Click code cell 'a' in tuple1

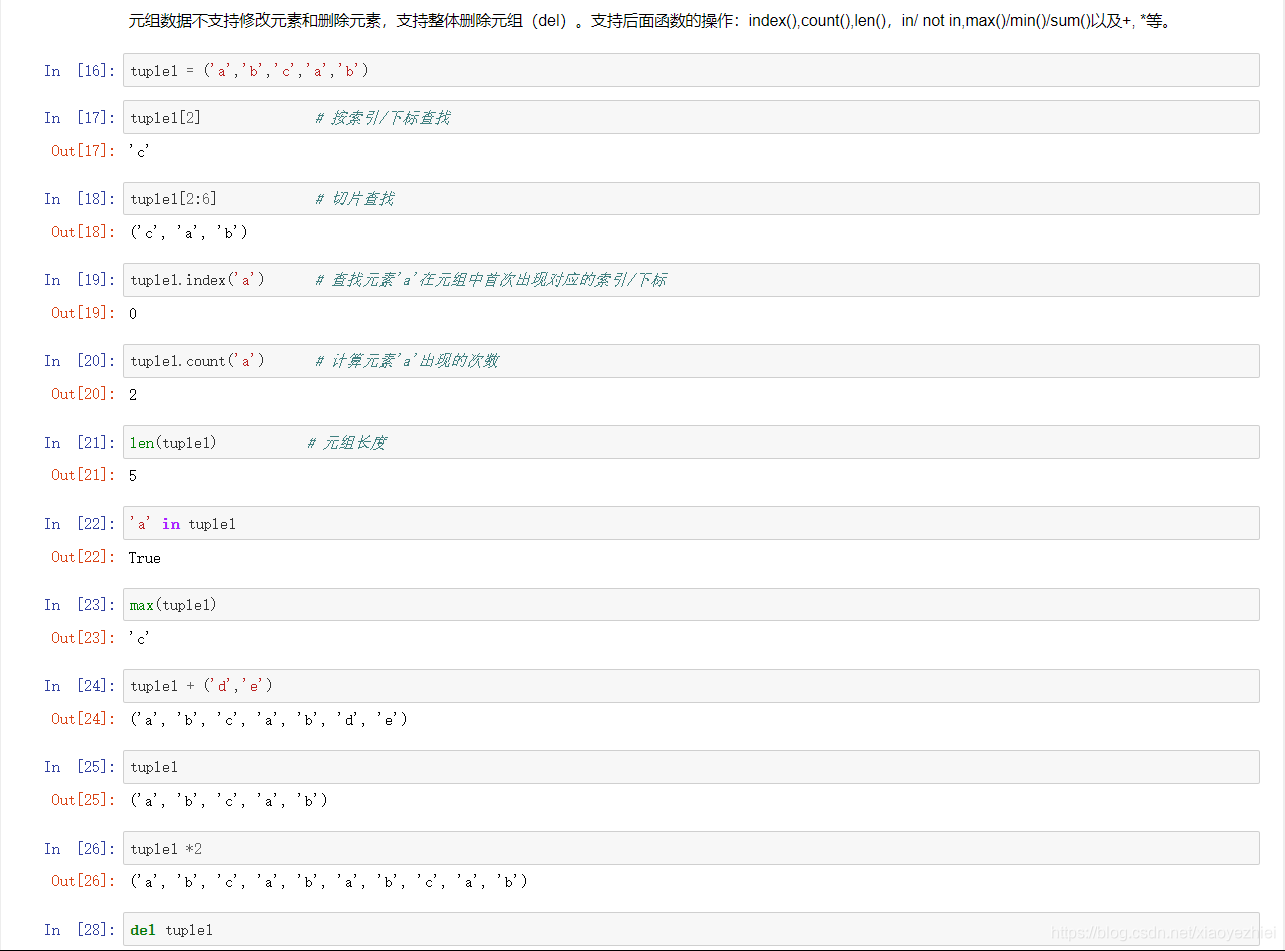(691, 523)
